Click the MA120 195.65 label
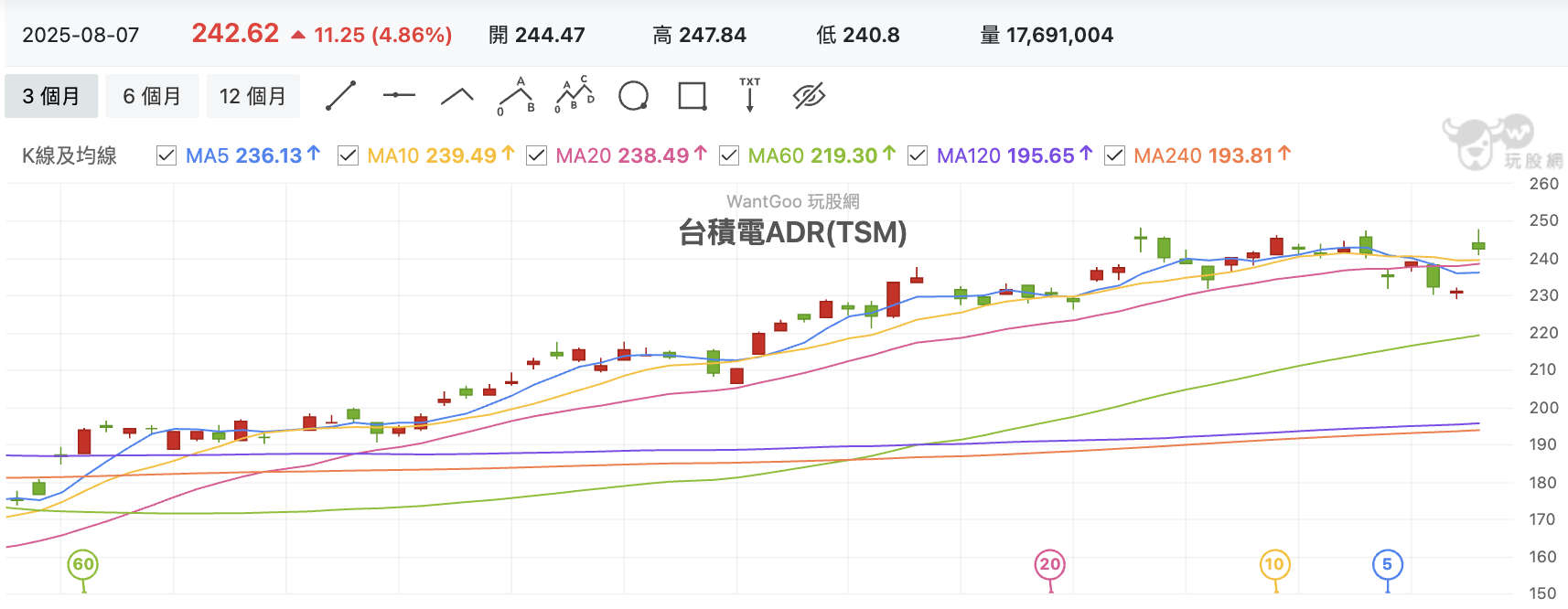 pos(1015,155)
